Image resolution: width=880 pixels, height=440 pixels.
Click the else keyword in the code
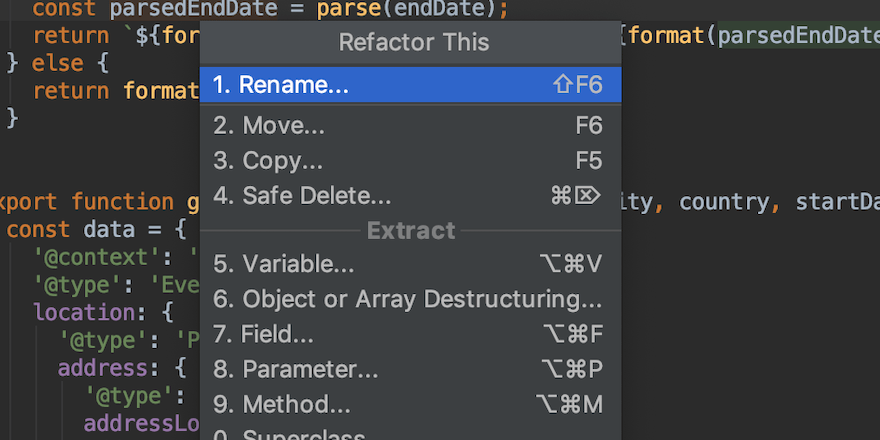[57, 64]
